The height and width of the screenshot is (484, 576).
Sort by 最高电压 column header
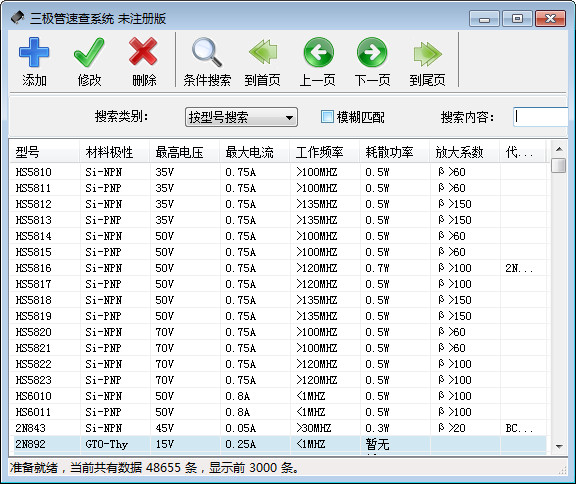[184, 152]
